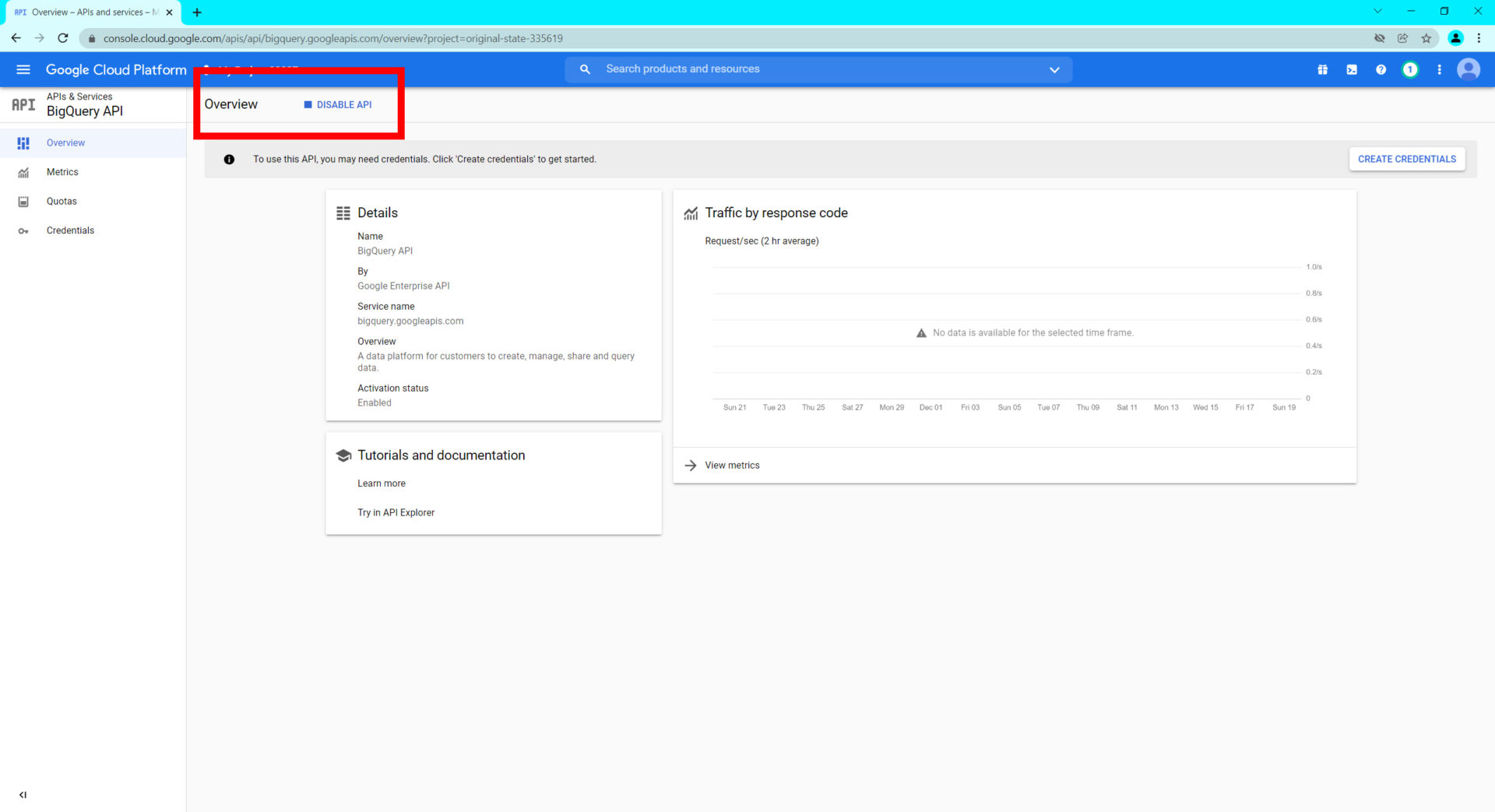Viewport: 1495px width, 812px height.
Task: Click the Google Cloud Platform logo
Action: [x=116, y=69]
